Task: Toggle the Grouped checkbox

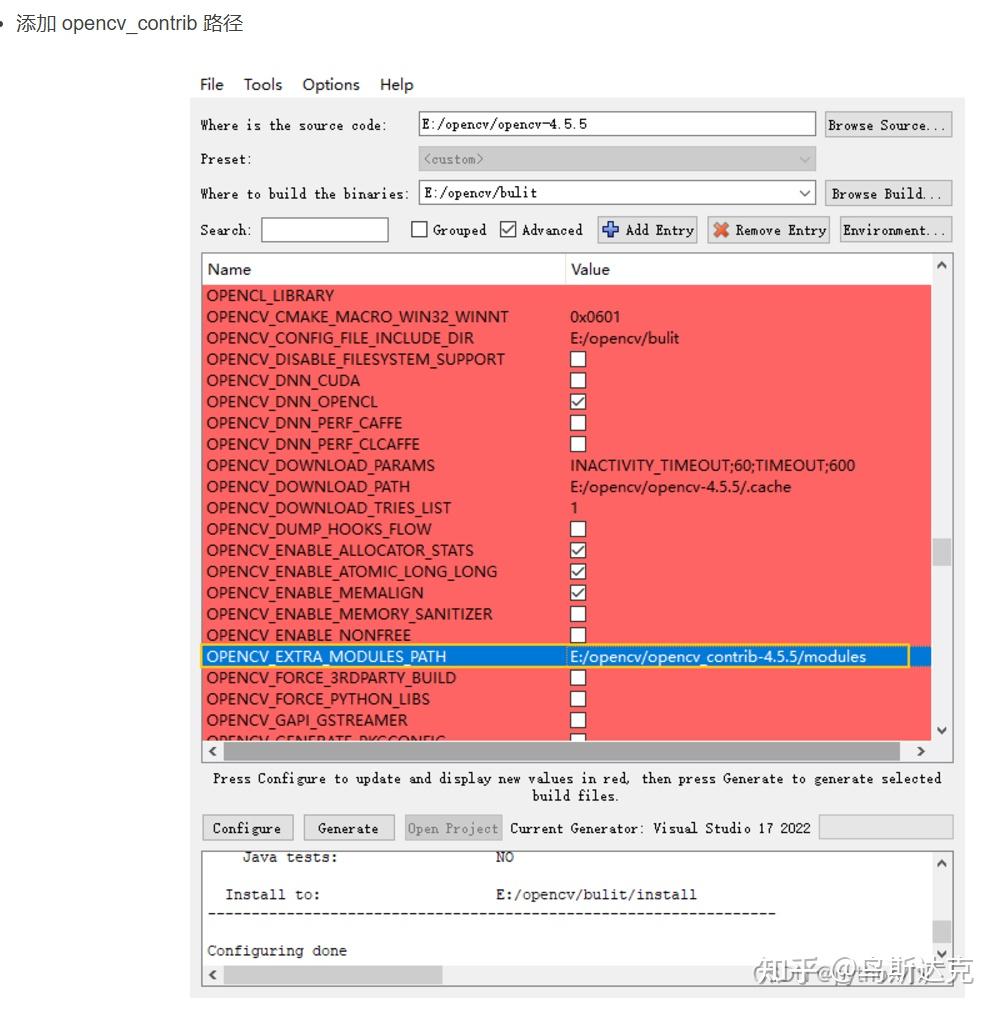Action: [418, 229]
